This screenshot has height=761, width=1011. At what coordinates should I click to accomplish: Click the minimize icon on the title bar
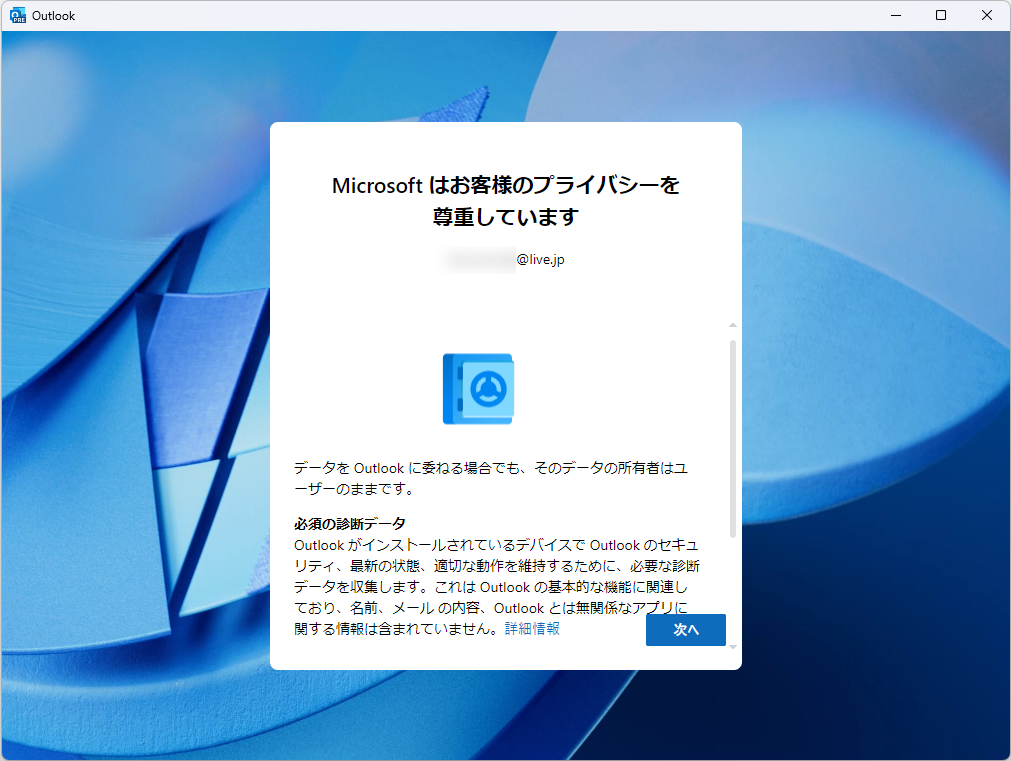895,15
